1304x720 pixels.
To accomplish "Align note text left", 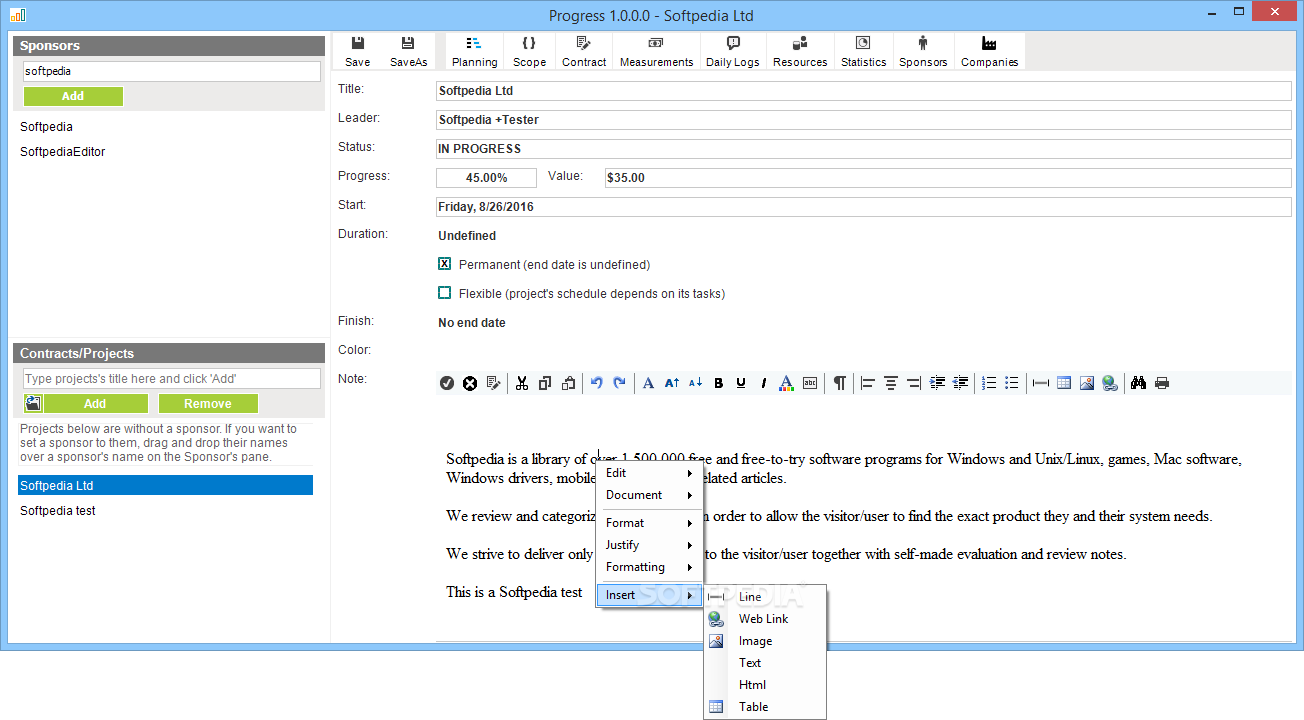I will [867, 383].
